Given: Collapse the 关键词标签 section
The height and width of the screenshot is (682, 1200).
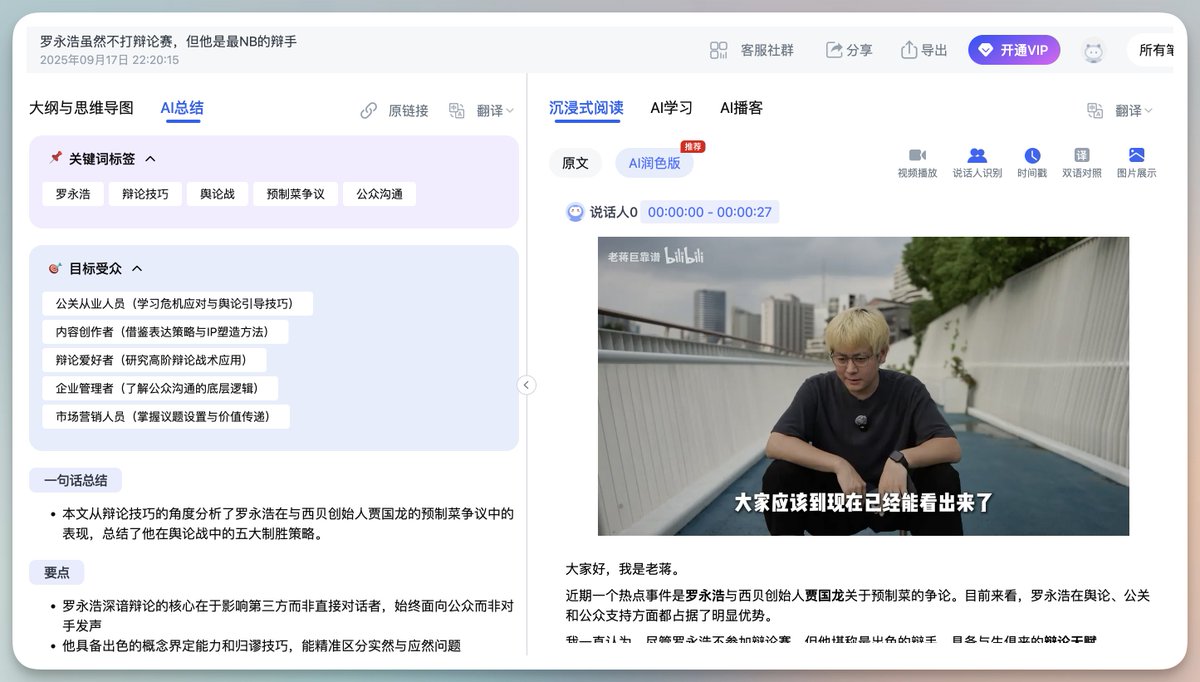Looking at the screenshot, I should pos(150,158).
